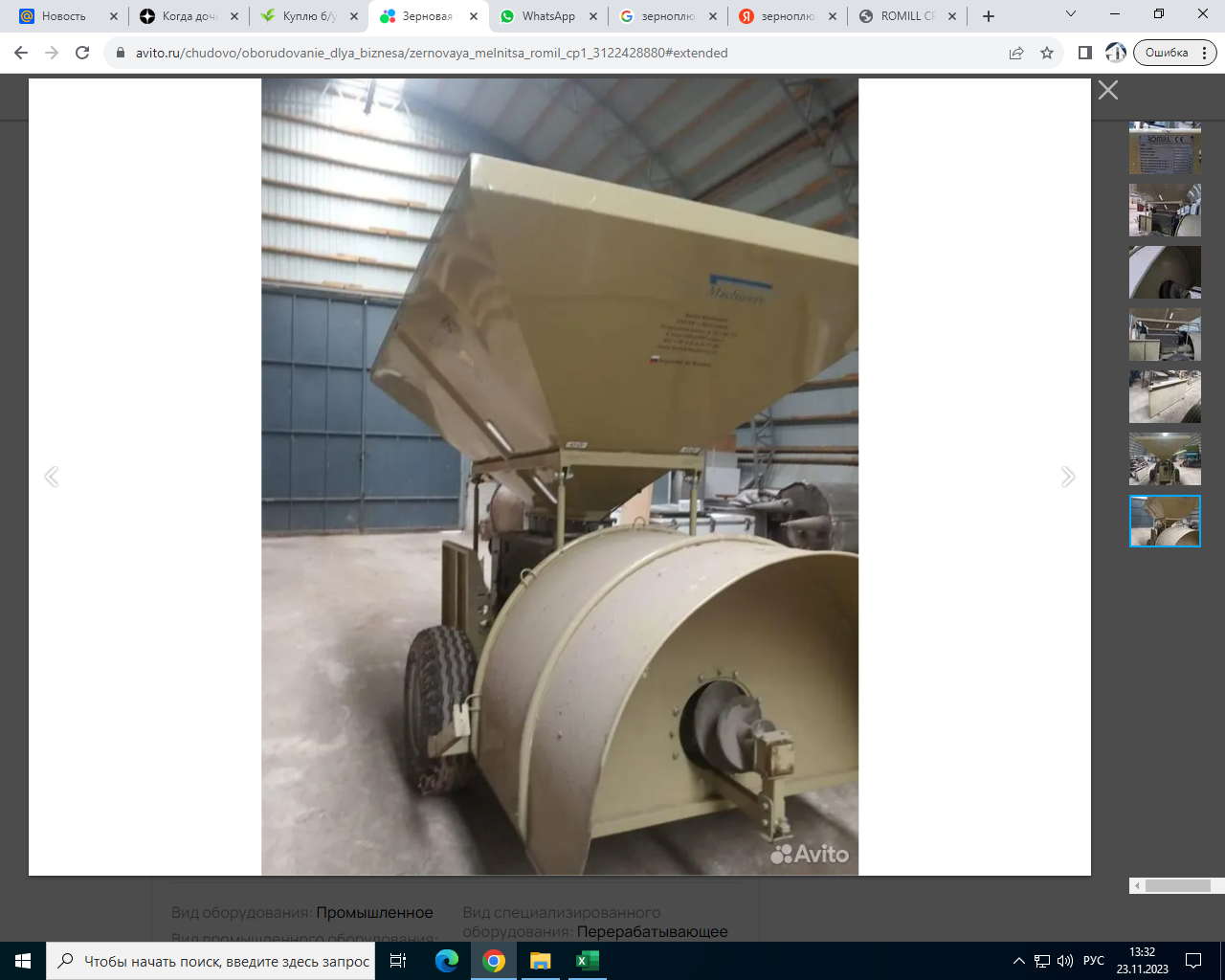Click the share page icon in address bar
The image size is (1225, 980).
[1016, 53]
